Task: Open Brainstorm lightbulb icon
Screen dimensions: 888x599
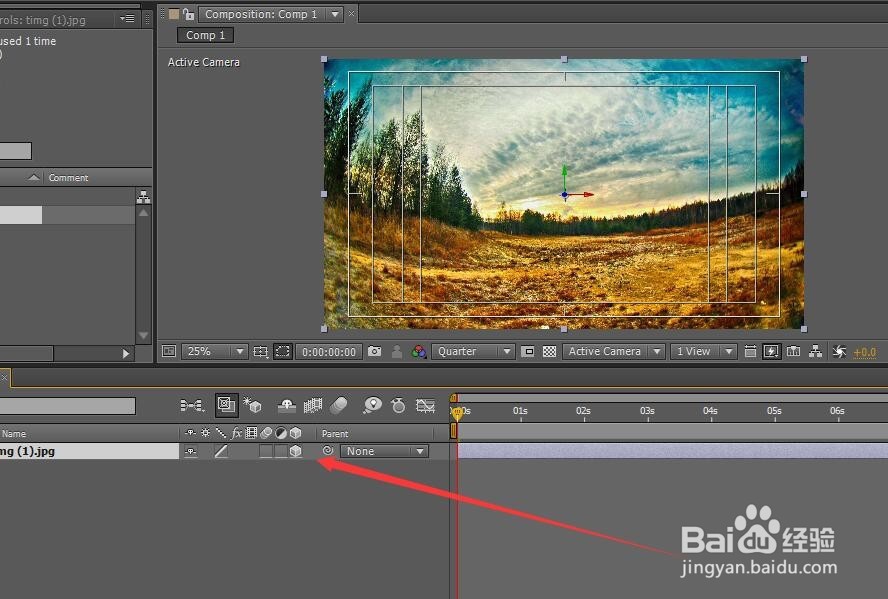Action: click(x=373, y=405)
